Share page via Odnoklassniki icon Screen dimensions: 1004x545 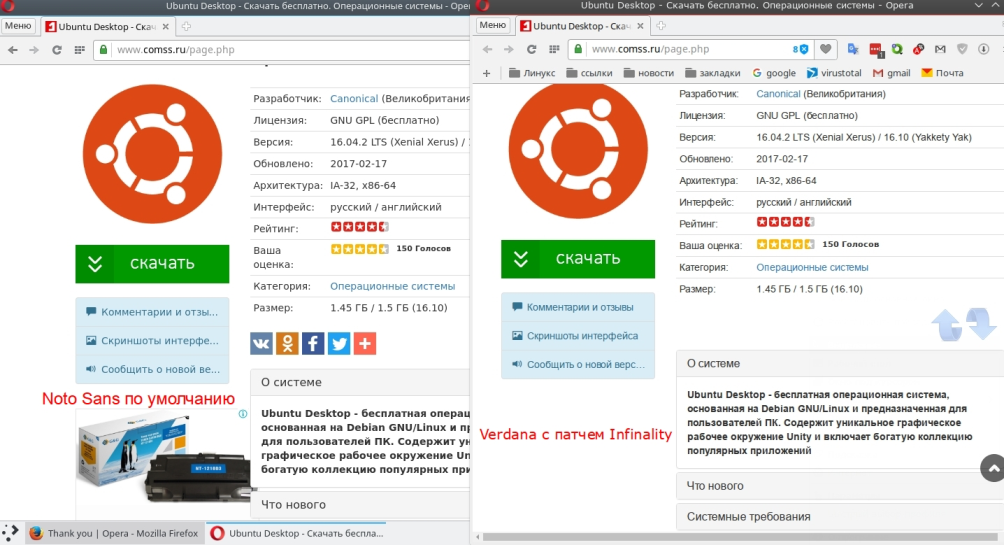click(287, 343)
